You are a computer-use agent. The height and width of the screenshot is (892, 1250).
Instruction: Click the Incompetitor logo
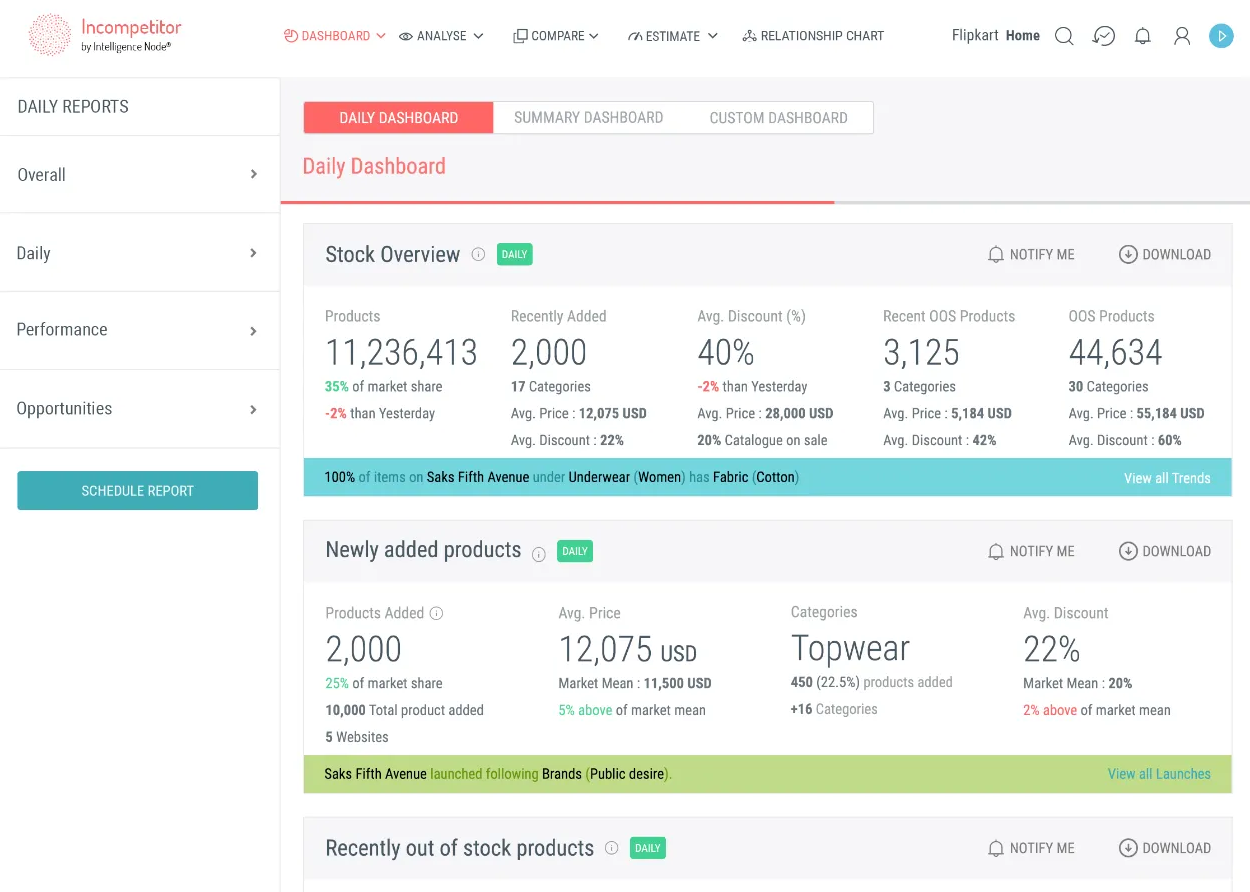click(104, 33)
